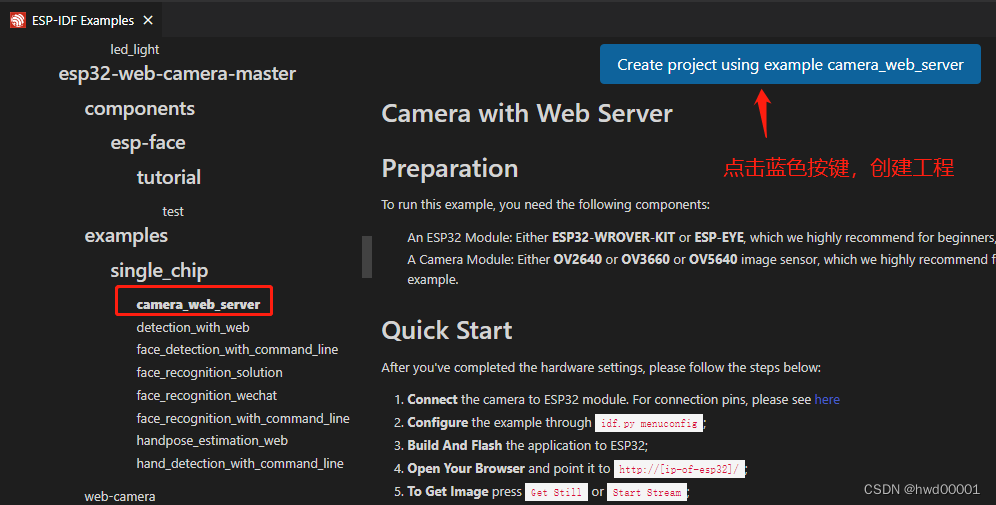Image resolution: width=996 pixels, height=505 pixels.
Task: Click the OV3660 sensor name
Action: (645, 260)
